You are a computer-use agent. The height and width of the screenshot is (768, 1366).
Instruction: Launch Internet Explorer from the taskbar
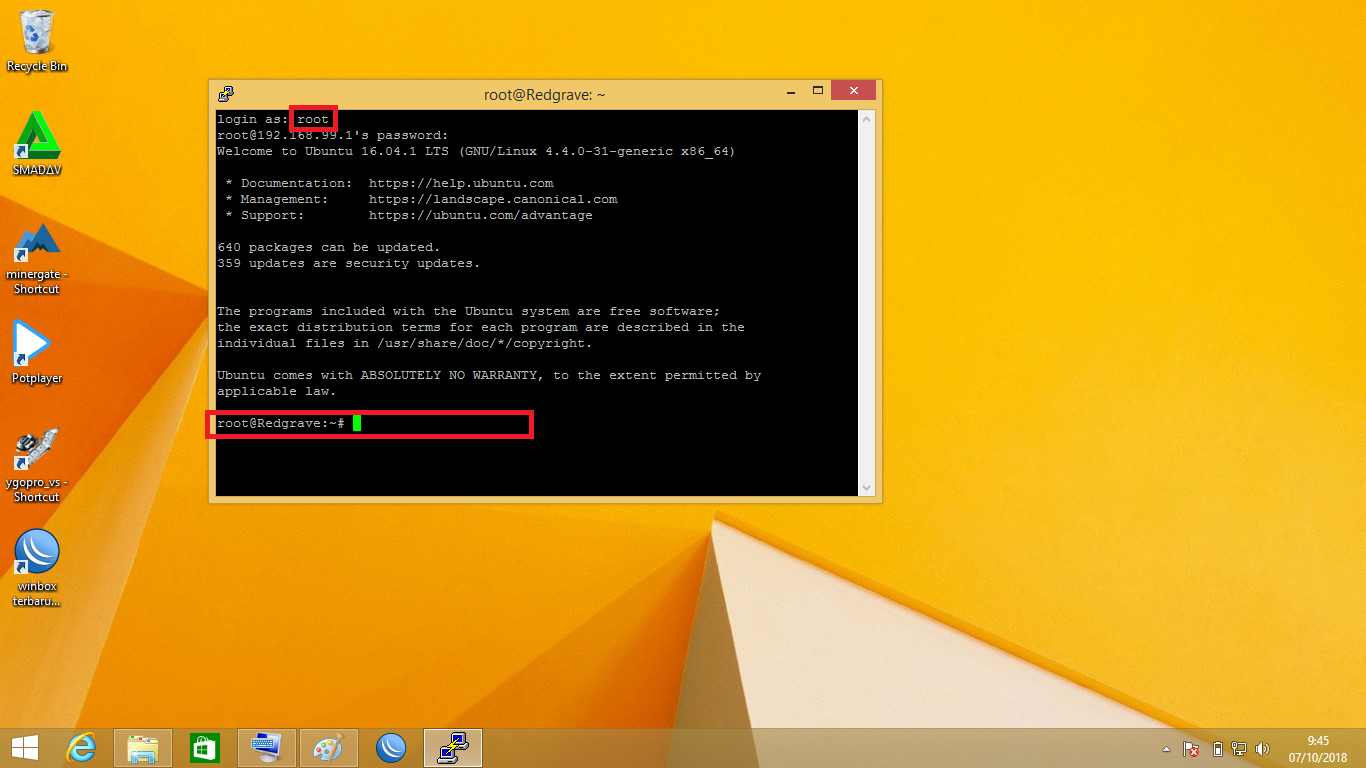(x=80, y=747)
